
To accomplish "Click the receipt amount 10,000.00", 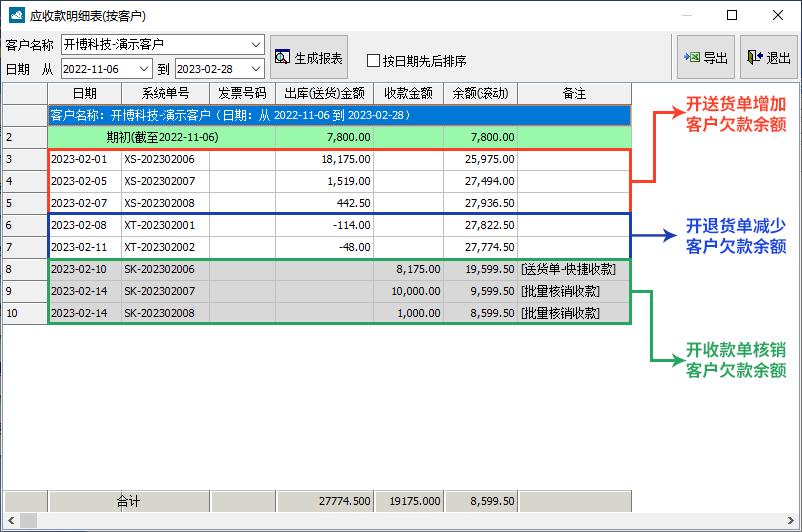I will [x=409, y=291].
